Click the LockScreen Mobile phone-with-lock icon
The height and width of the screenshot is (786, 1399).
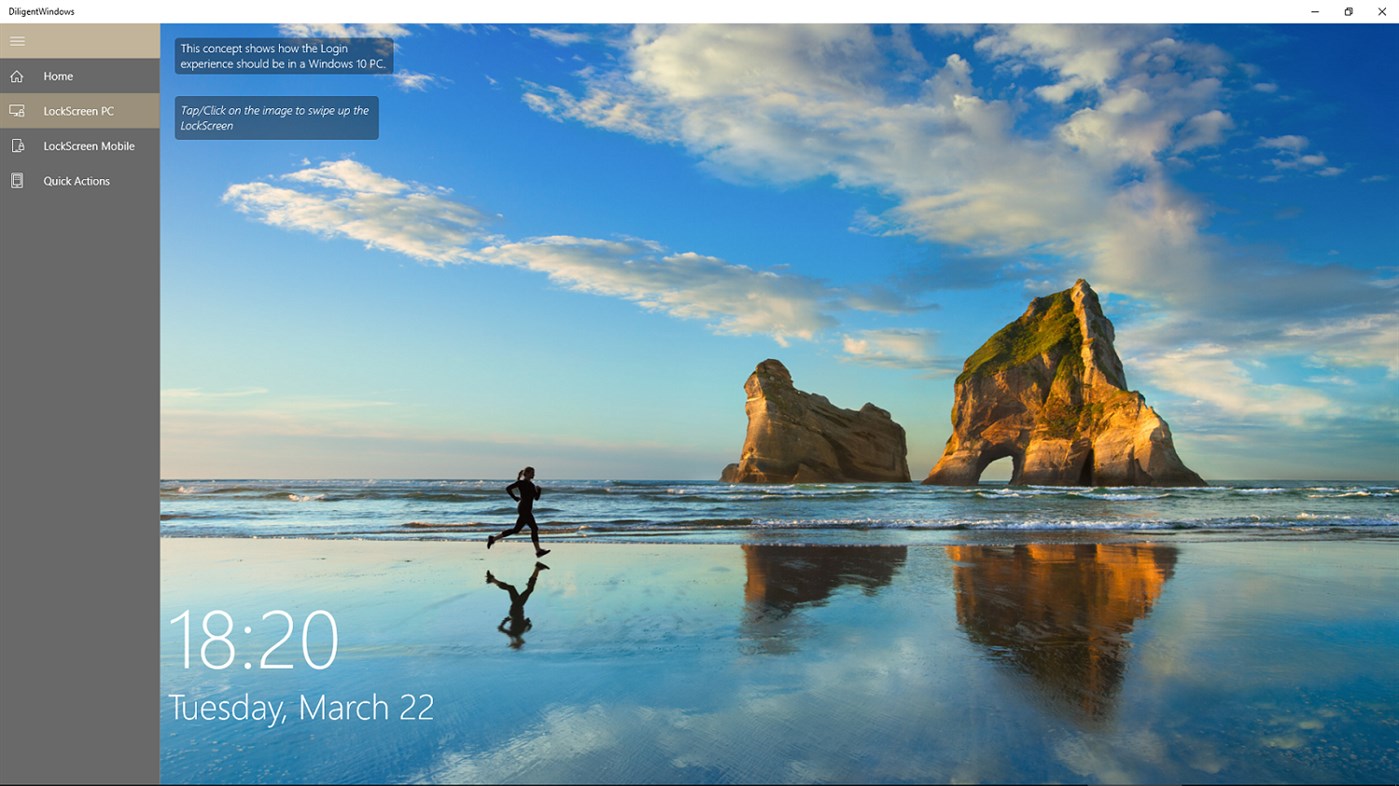tap(17, 145)
